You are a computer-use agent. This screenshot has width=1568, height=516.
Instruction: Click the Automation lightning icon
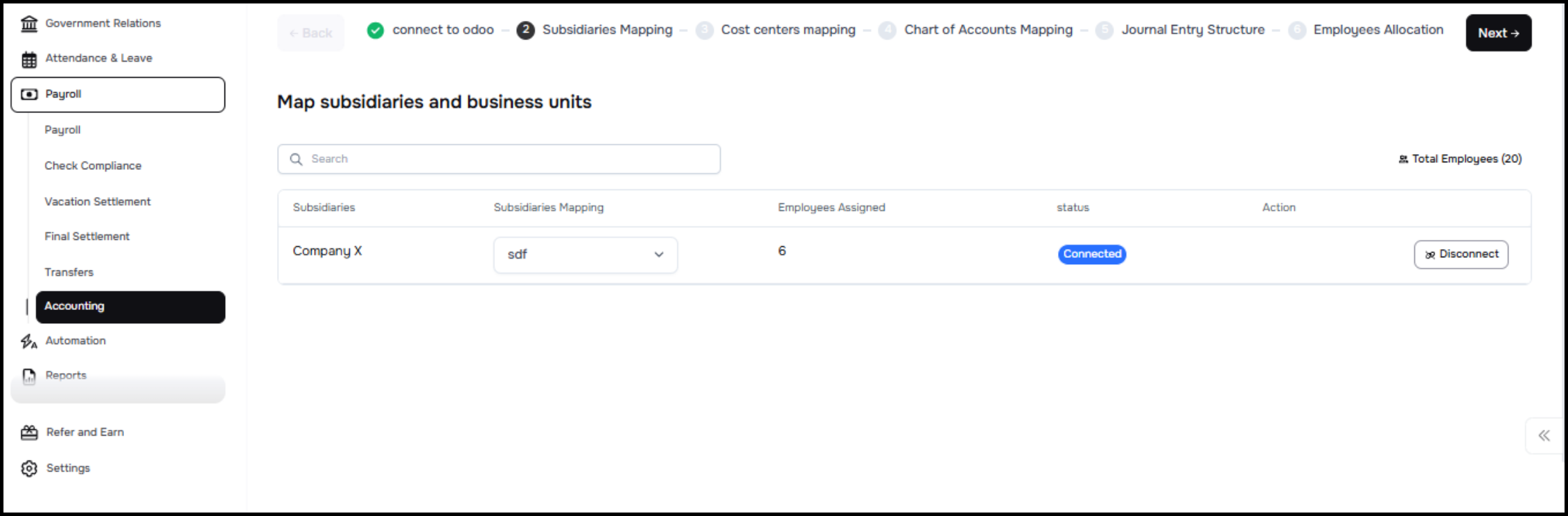click(29, 341)
